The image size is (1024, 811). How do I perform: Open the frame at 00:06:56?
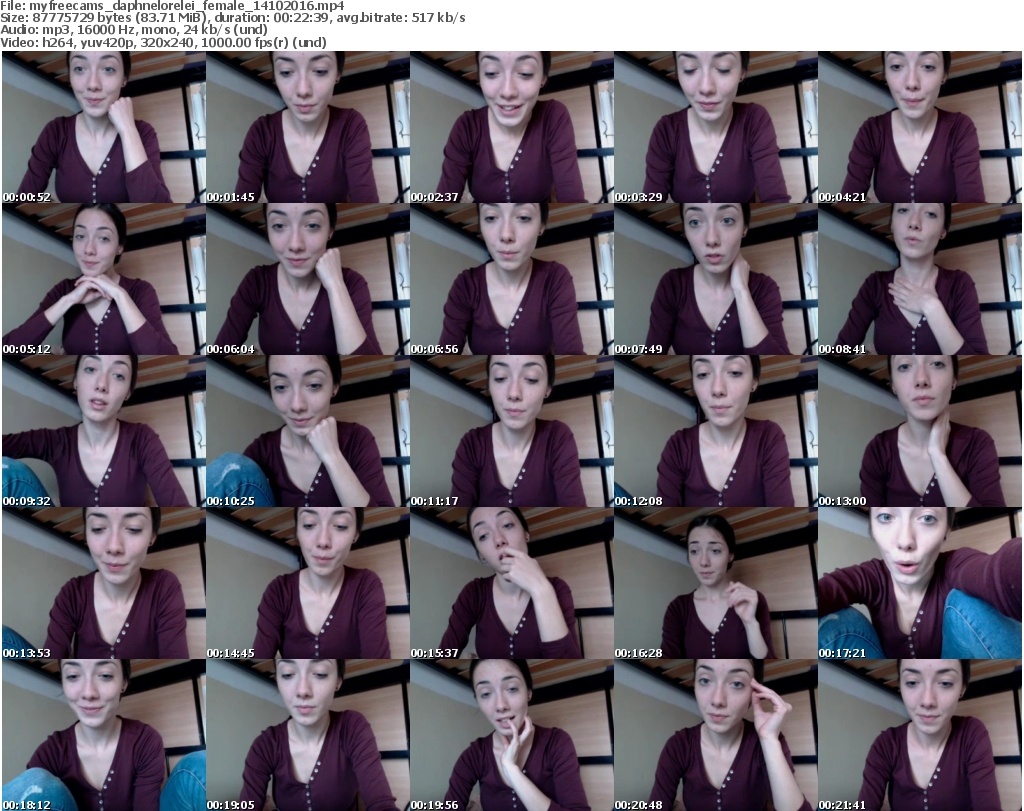(x=512, y=279)
